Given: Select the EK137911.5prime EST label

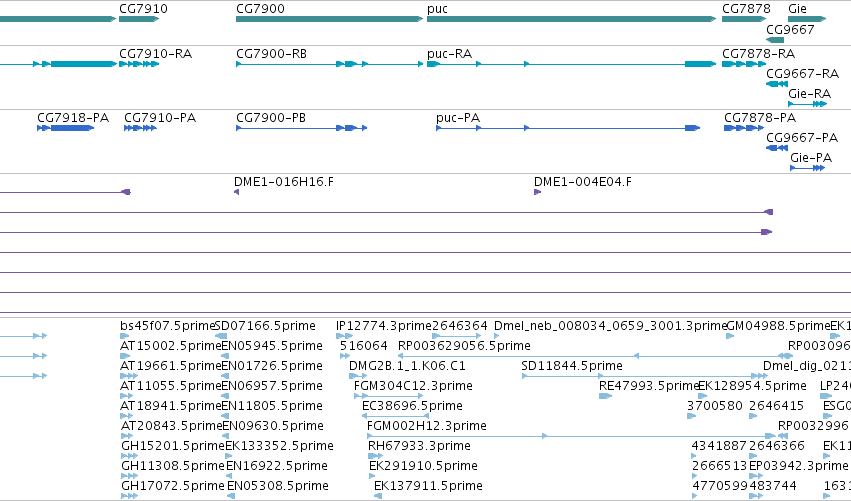Looking at the screenshot, I should [x=428, y=486].
